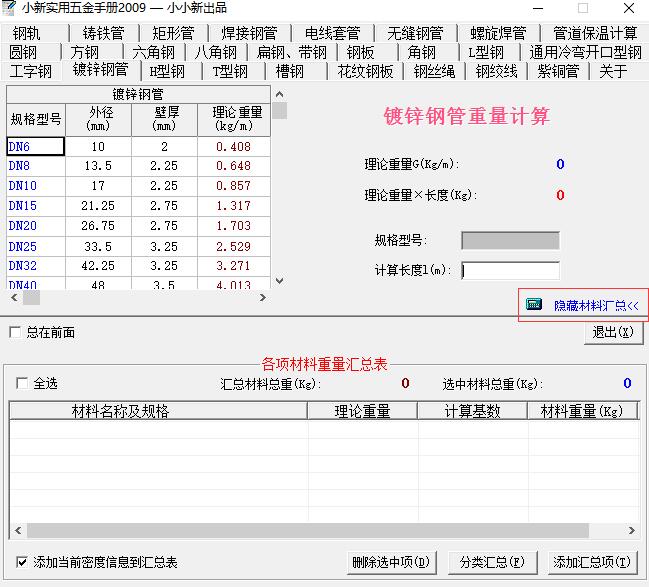This screenshot has height=587, width=649.
Task: Select the DN10 specification cell
Action: point(36,186)
